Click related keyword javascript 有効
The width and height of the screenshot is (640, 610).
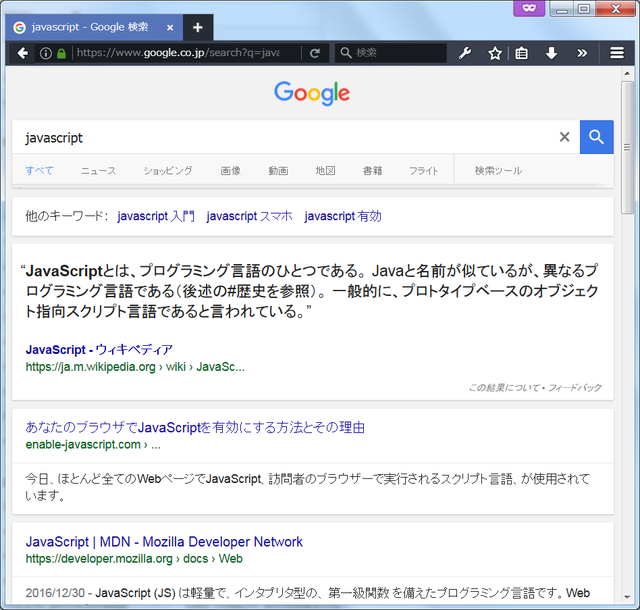pos(343,216)
